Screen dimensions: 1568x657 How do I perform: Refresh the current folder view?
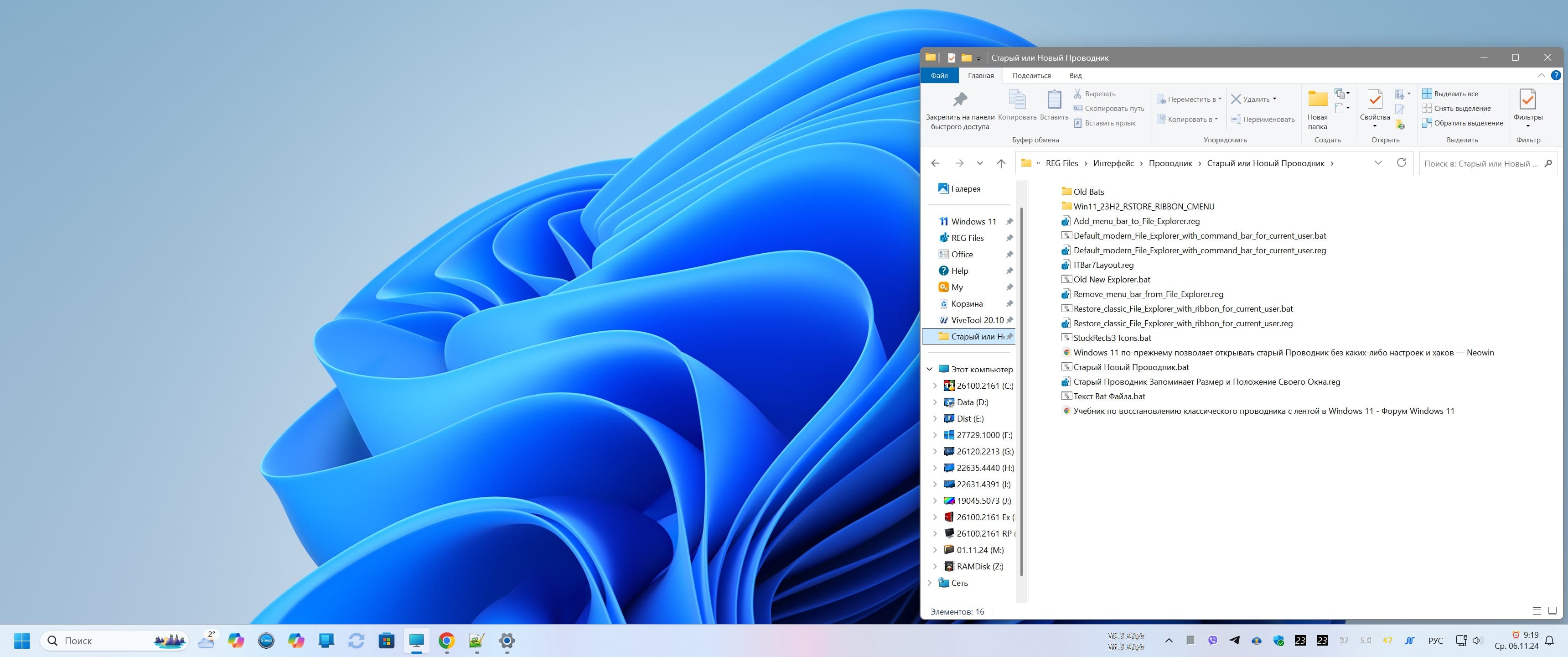[1401, 162]
